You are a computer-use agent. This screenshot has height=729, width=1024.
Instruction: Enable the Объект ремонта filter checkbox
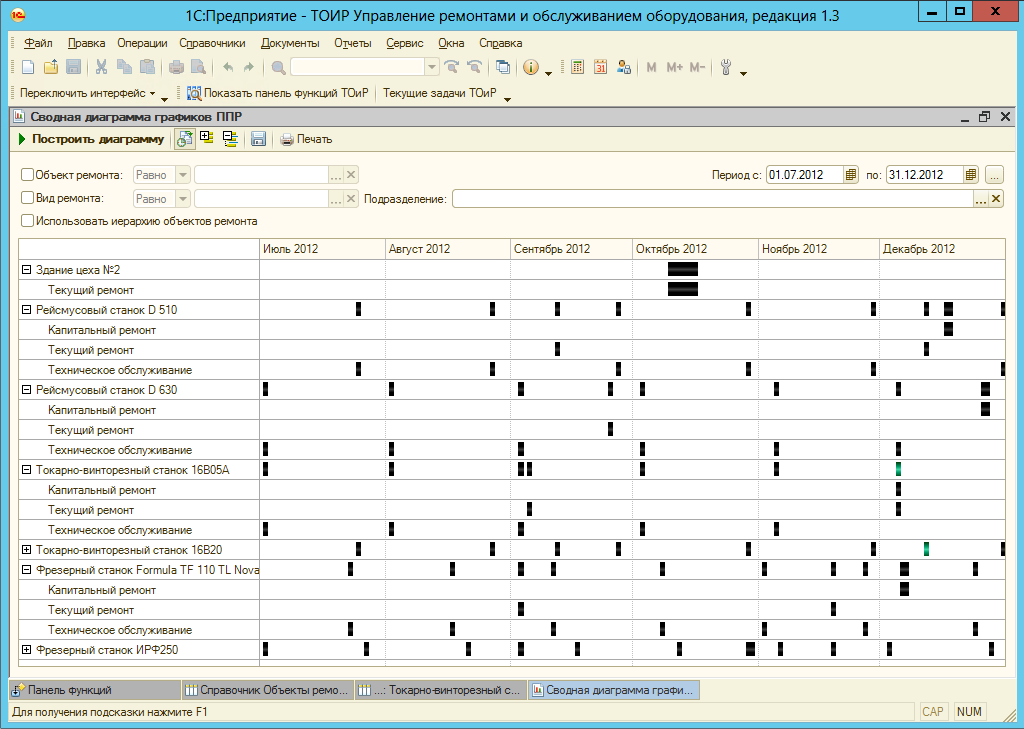pos(28,174)
